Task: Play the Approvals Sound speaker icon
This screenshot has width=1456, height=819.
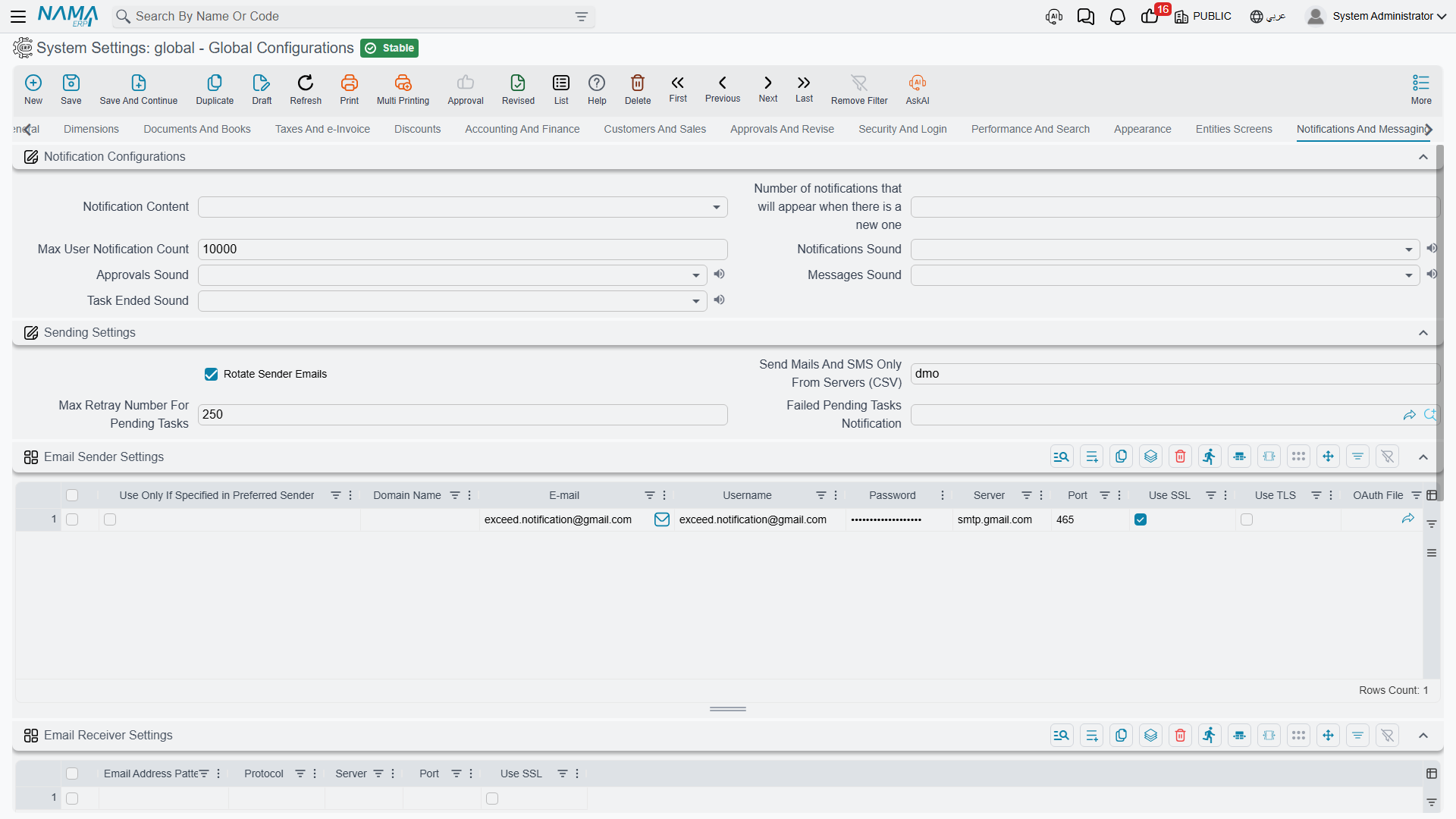Action: [719, 275]
